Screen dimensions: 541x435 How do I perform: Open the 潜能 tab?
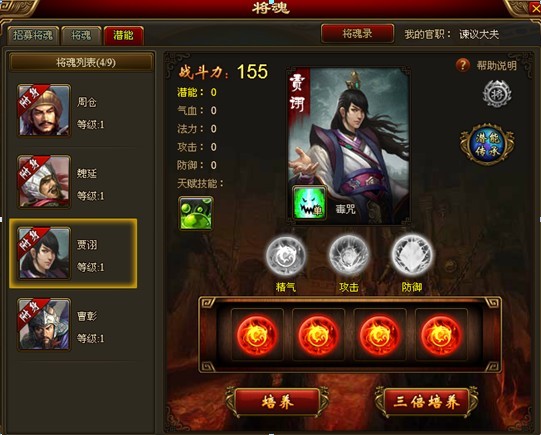(124, 36)
